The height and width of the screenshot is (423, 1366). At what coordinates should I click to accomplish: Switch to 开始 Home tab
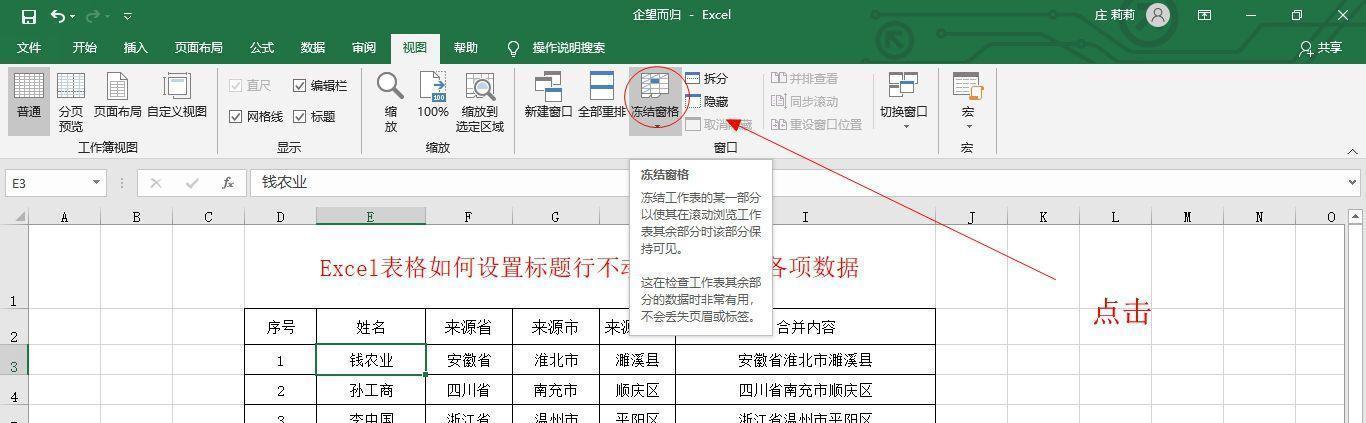[85, 48]
